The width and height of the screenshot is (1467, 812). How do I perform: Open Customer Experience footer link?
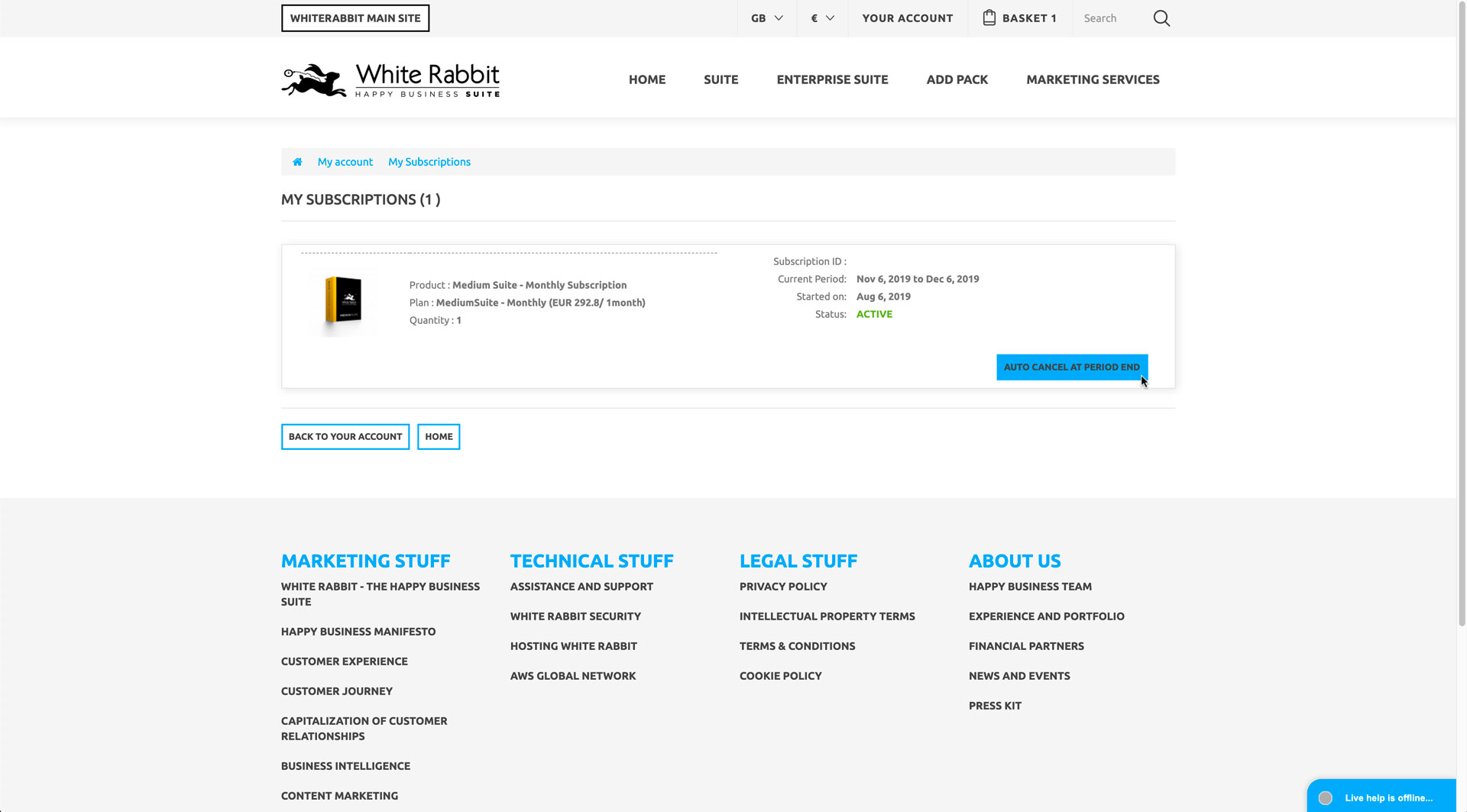pos(345,662)
